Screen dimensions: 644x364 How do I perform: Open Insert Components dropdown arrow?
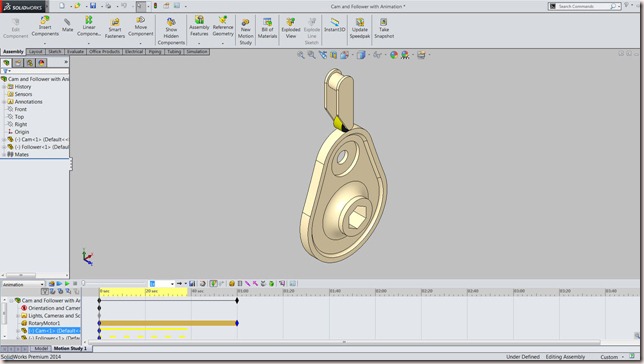pos(45,43)
